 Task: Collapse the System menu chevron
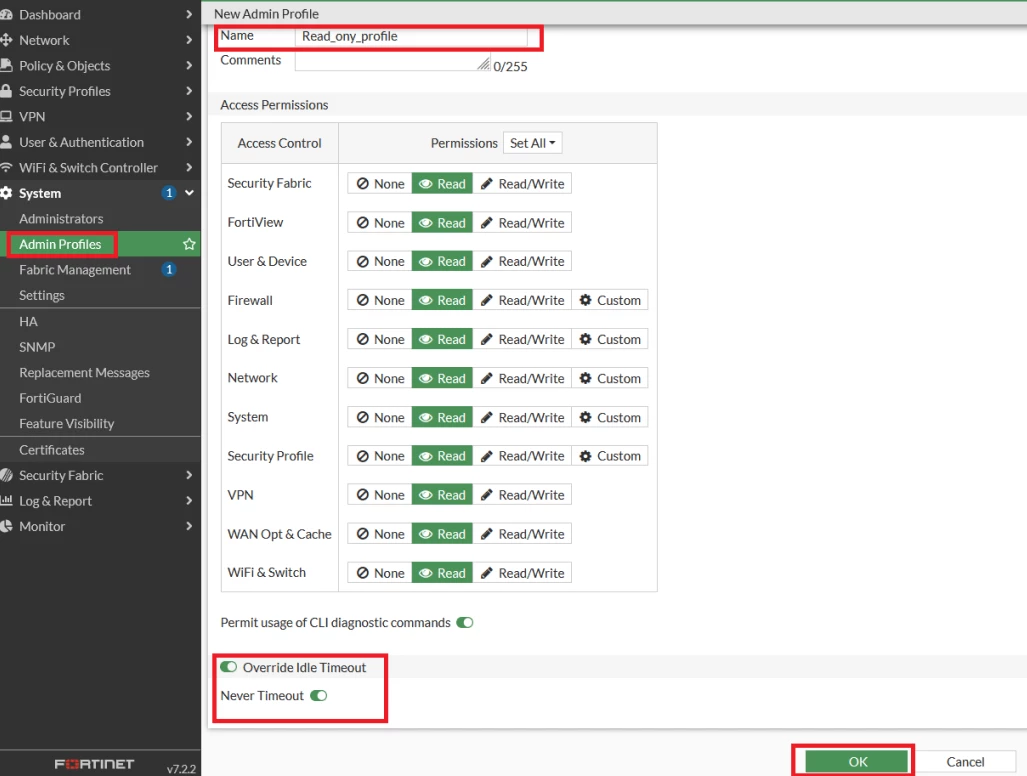coord(189,193)
